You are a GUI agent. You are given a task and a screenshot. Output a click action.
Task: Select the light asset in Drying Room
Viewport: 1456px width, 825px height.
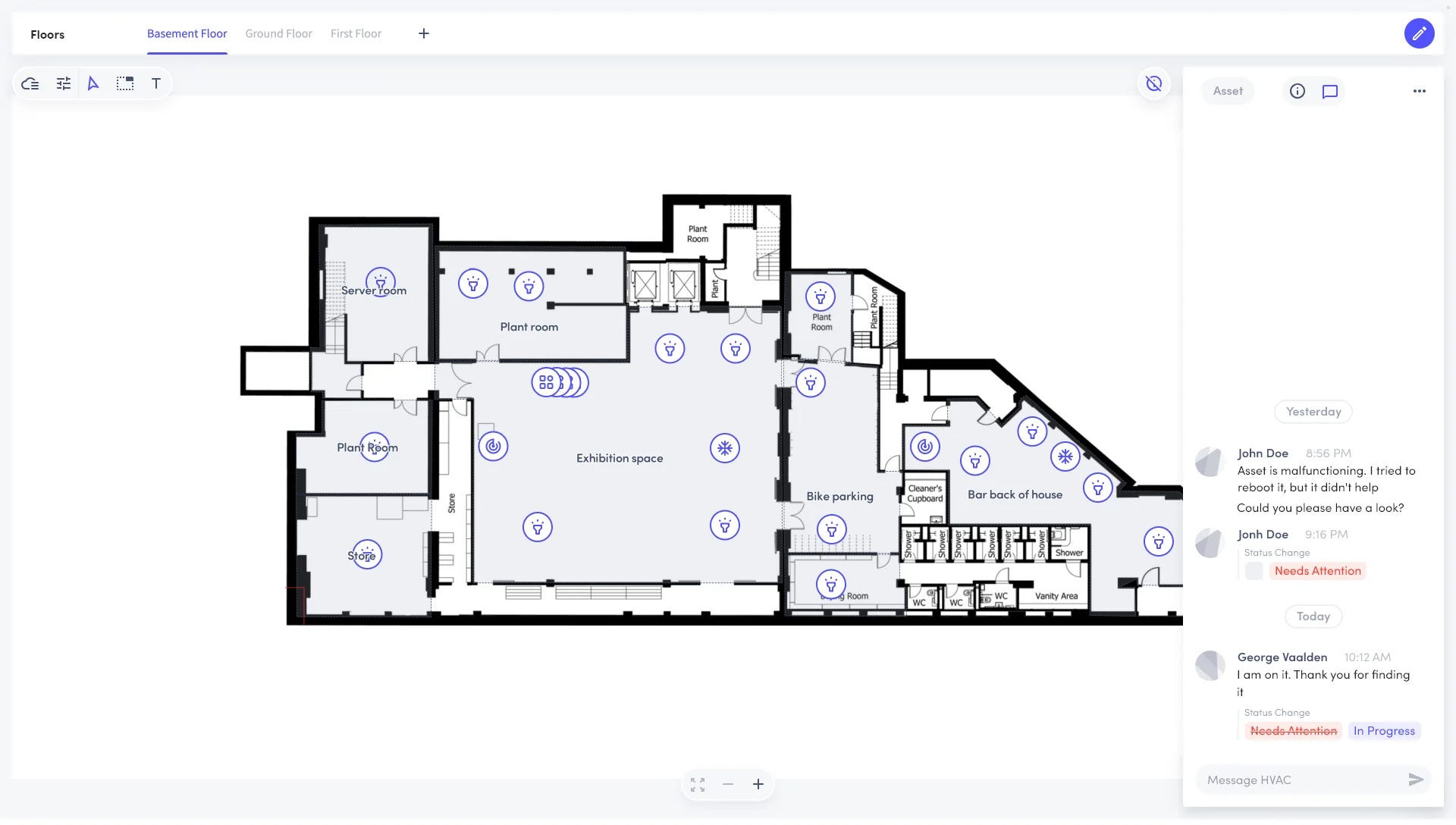tap(831, 585)
